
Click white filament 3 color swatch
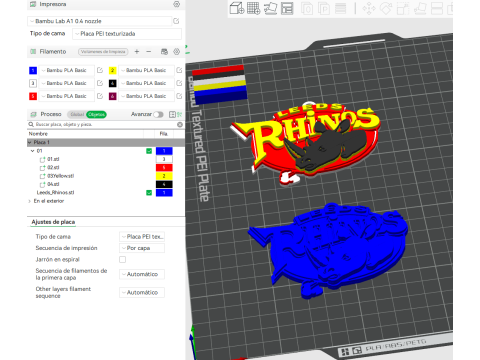click(33, 83)
